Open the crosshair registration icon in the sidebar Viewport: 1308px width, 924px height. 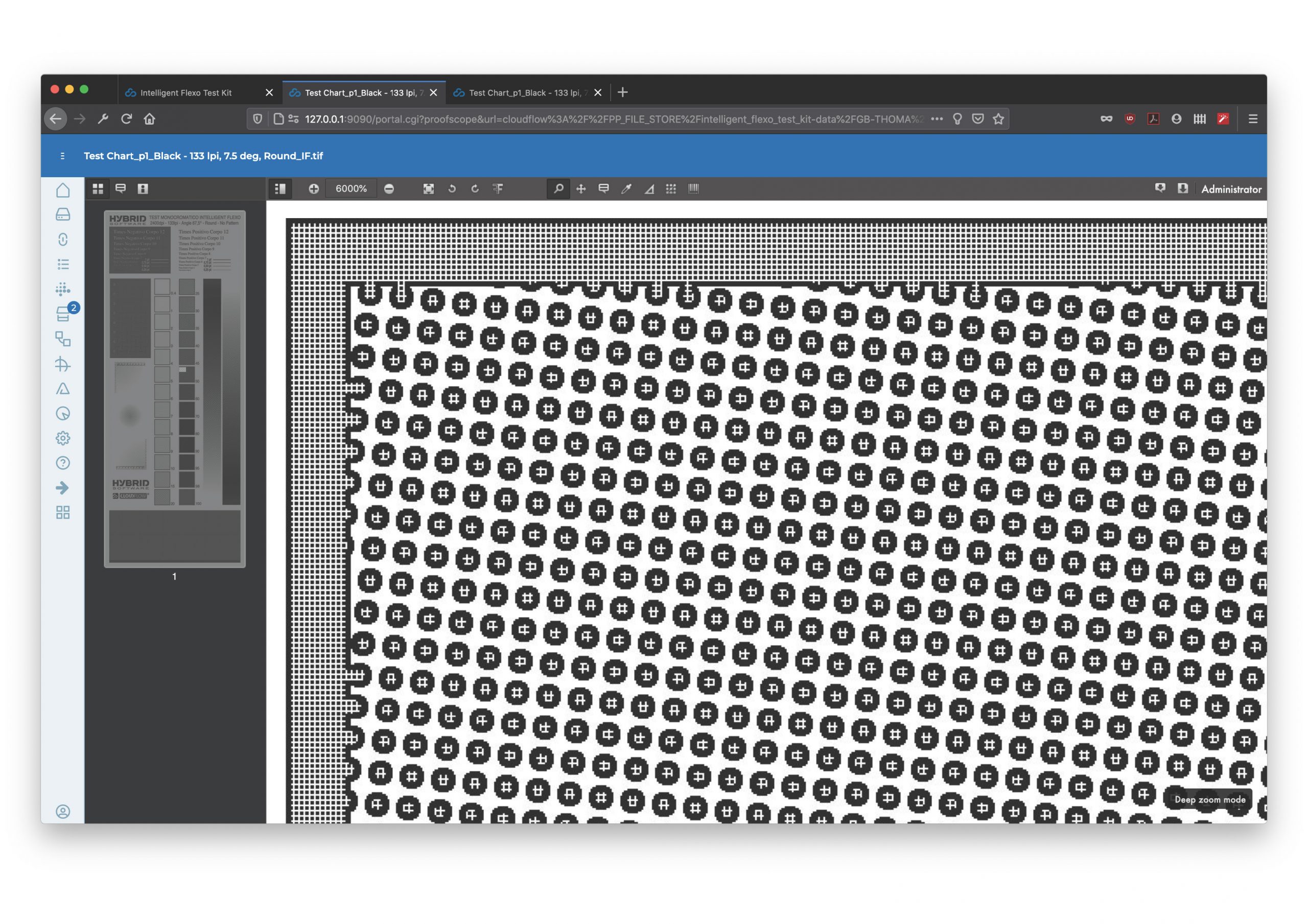click(63, 364)
